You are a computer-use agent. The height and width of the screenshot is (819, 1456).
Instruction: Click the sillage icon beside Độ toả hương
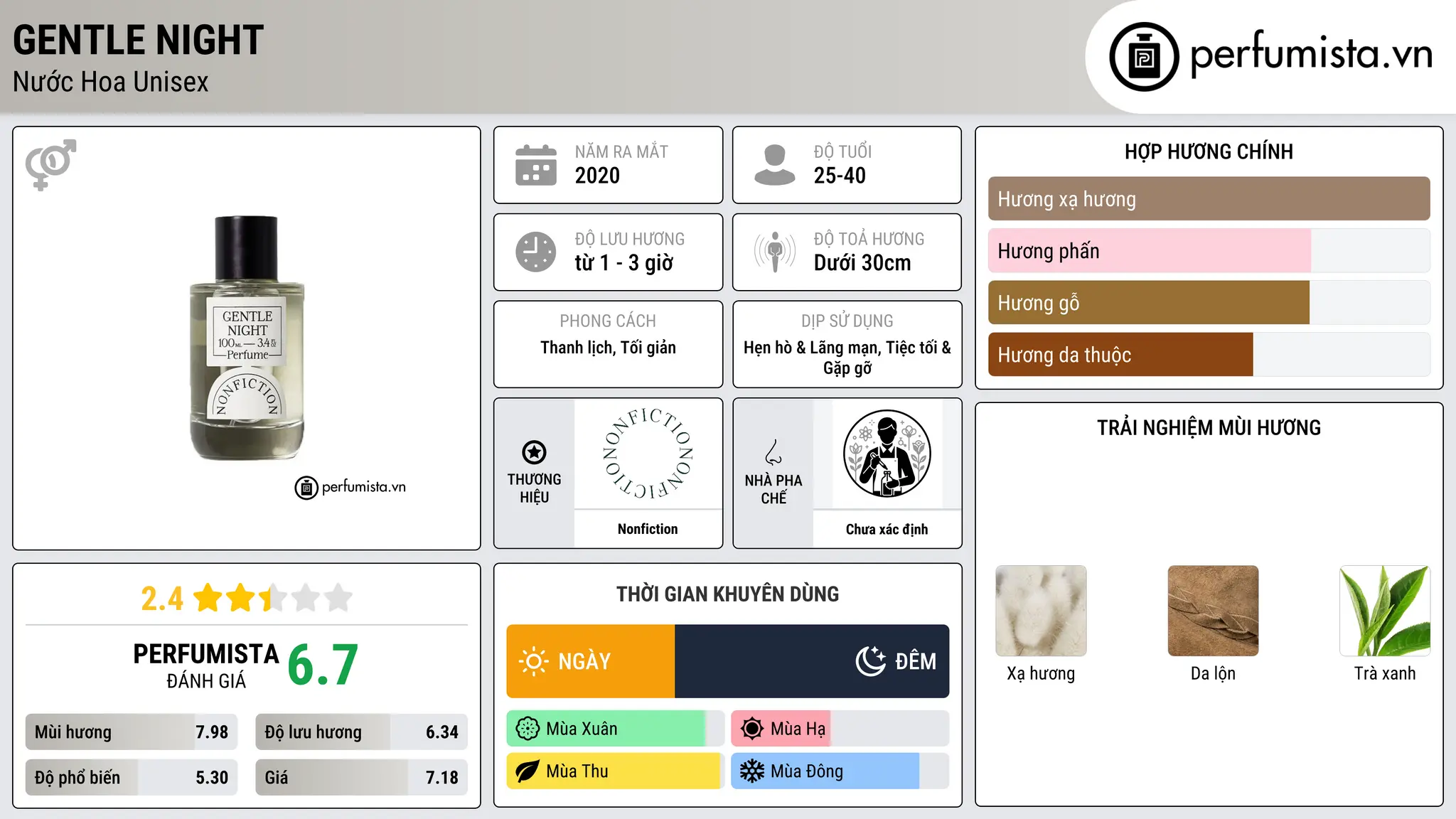[774, 252]
